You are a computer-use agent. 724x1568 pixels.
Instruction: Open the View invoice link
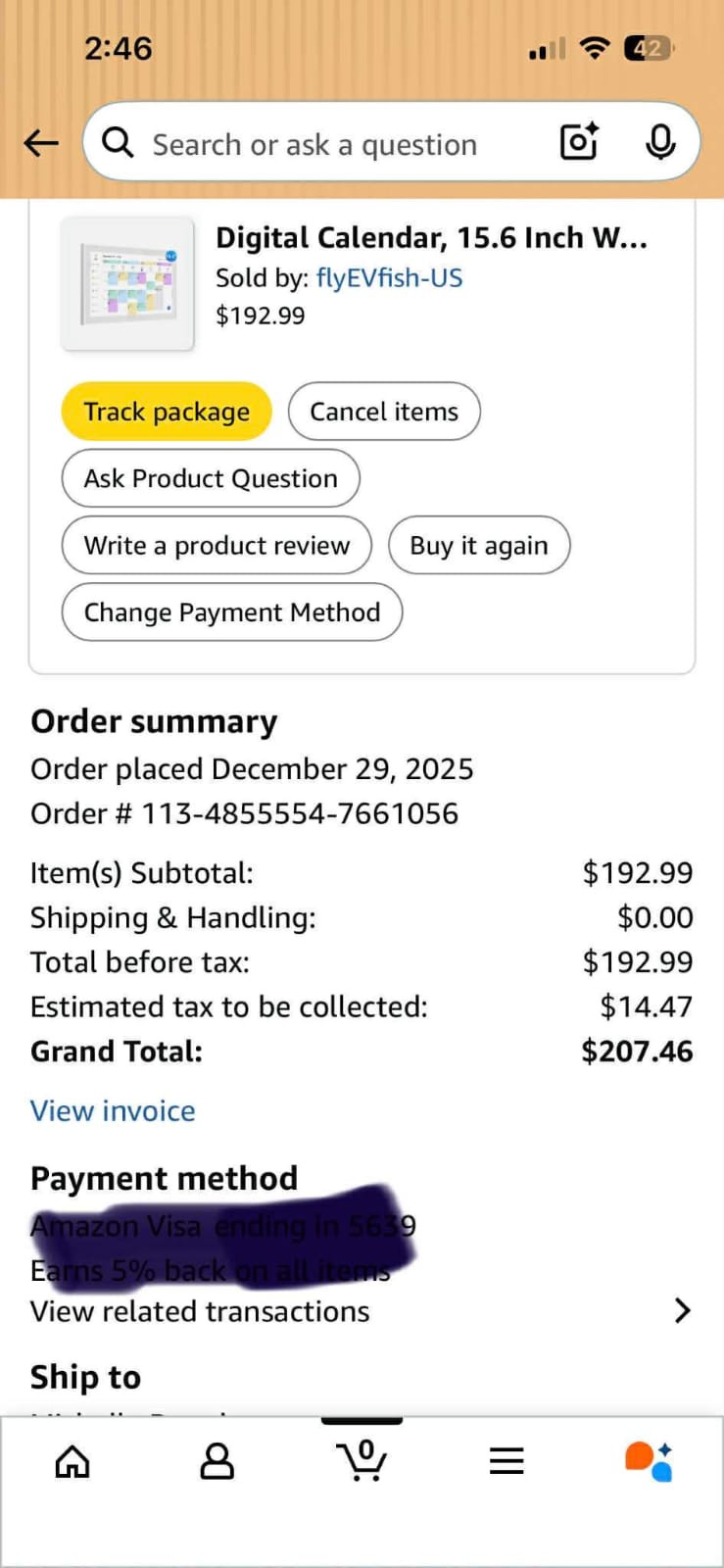point(113,1111)
